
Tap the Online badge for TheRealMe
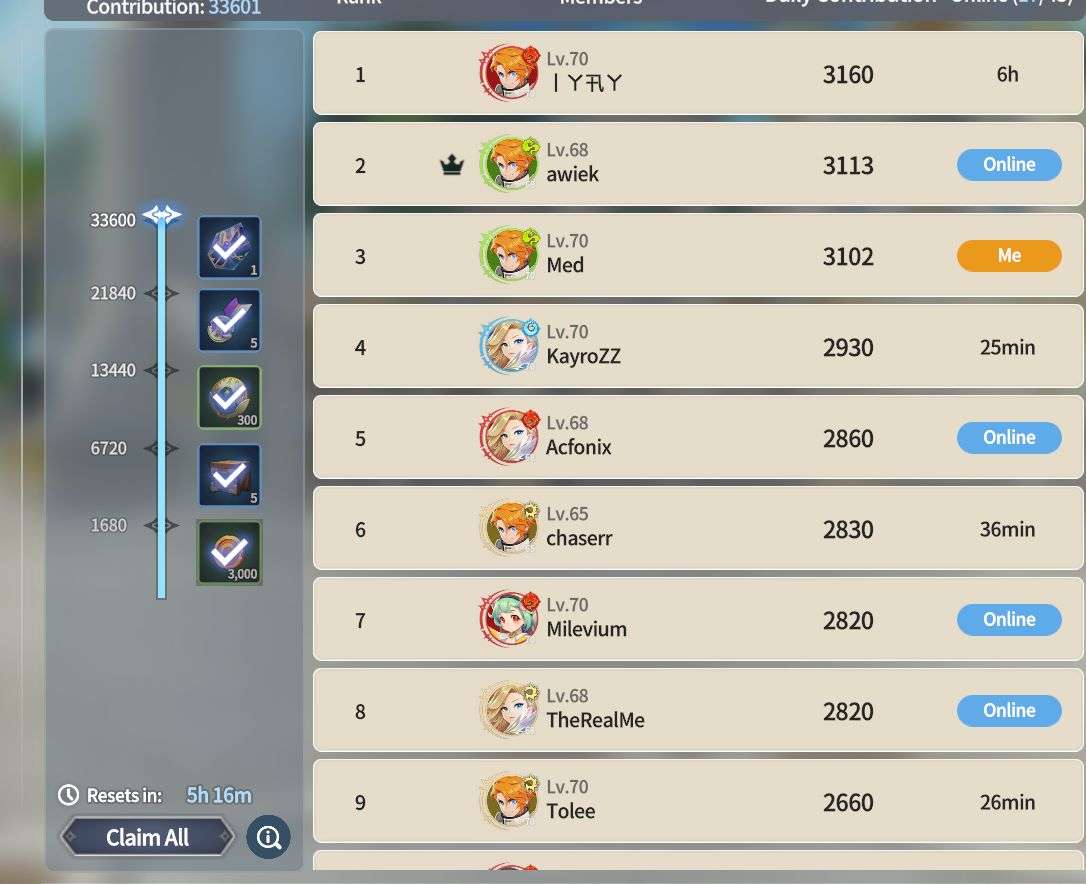[x=1009, y=711]
